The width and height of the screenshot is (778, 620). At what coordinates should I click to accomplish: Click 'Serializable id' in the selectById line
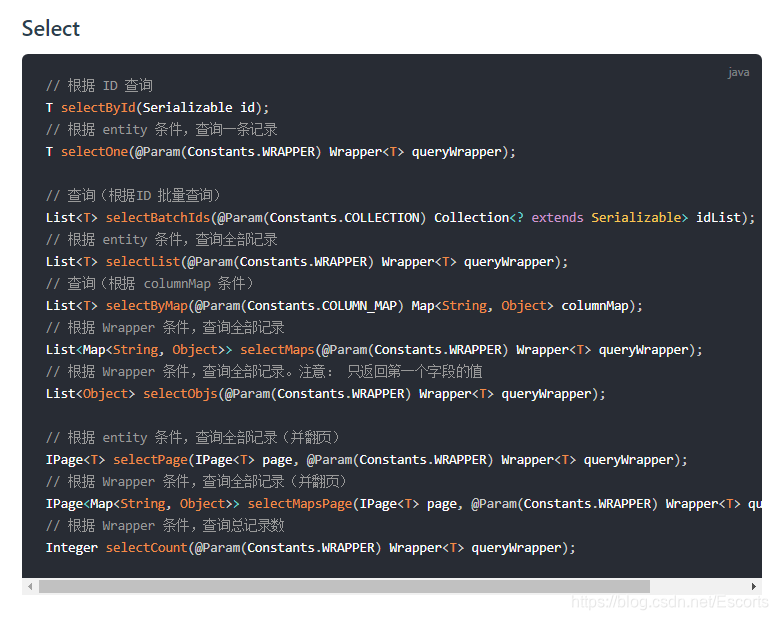coord(199,108)
